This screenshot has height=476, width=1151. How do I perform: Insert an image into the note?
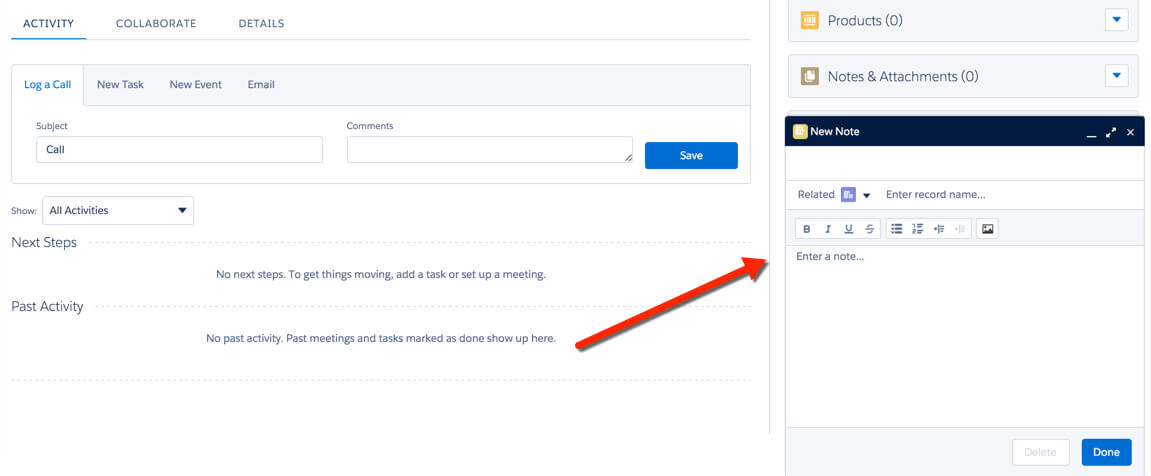click(x=988, y=229)
